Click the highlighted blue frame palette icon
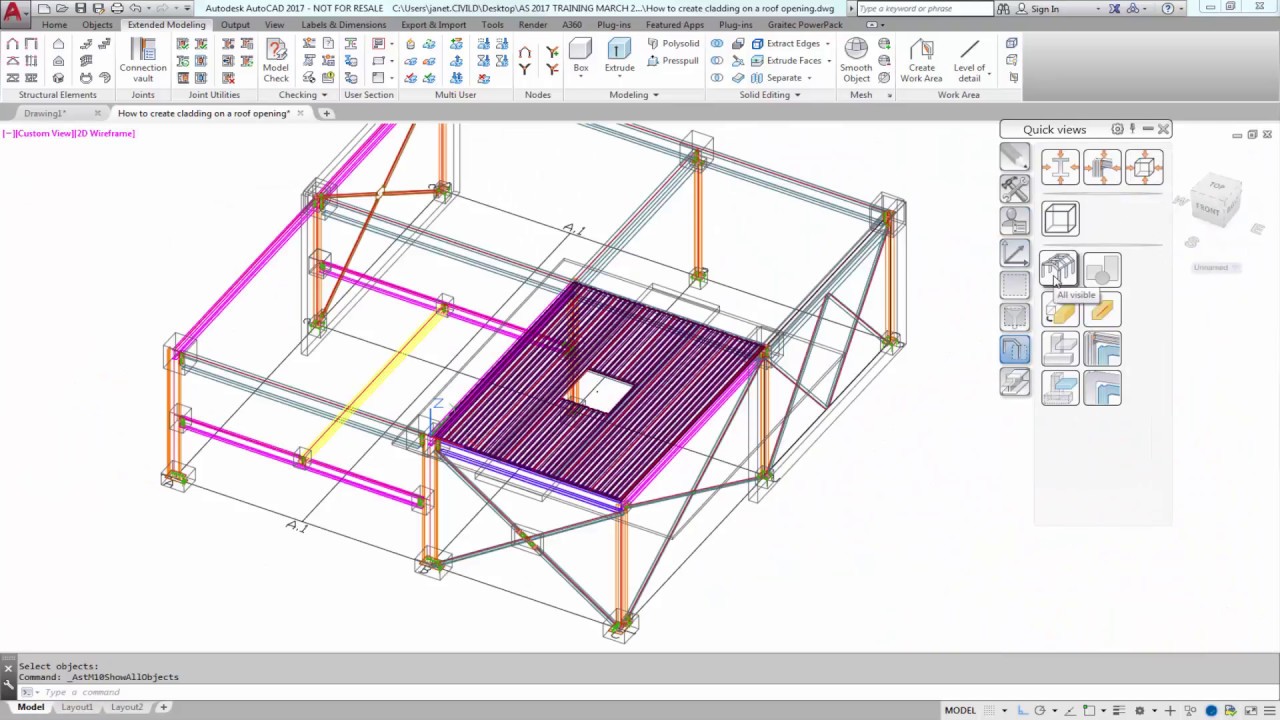The image size is (1280, 720). [x=1014, y=349]
